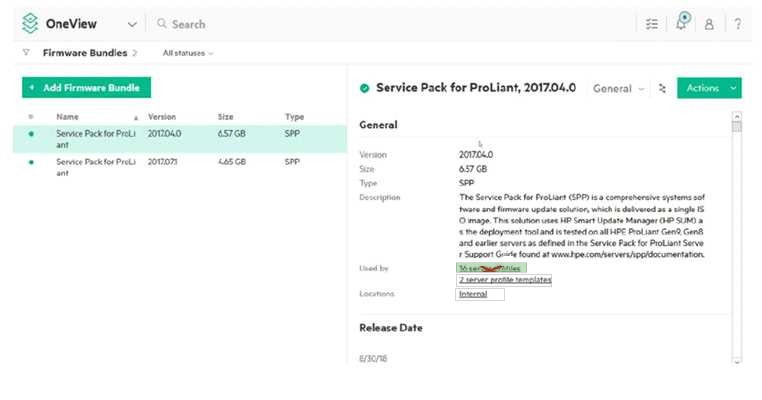Click status dot of 2017.04.0 bundle
This screenshot has height=400, width=762.
[x=31, y=134]
